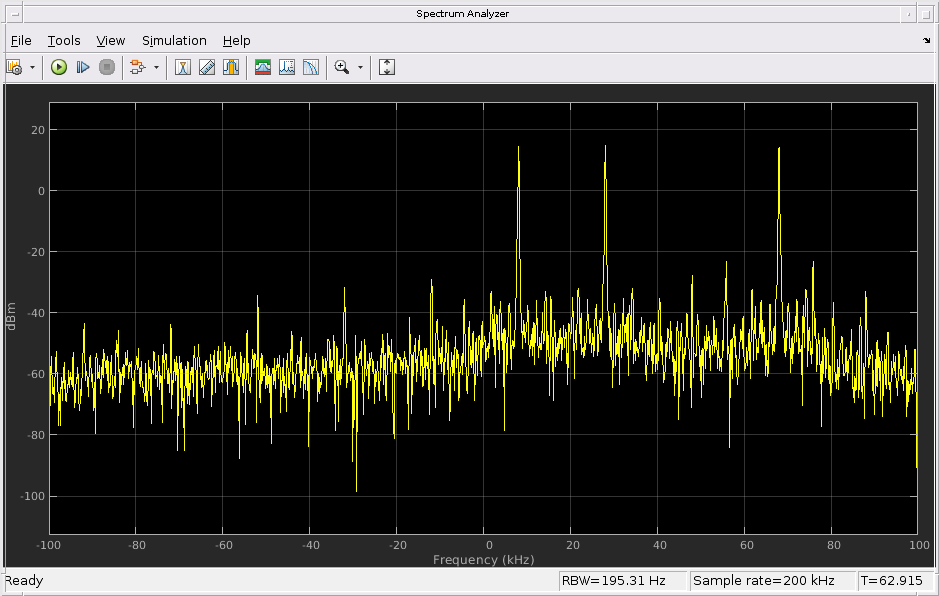Toggle the Measurements ruler icon

coord(207,67)
